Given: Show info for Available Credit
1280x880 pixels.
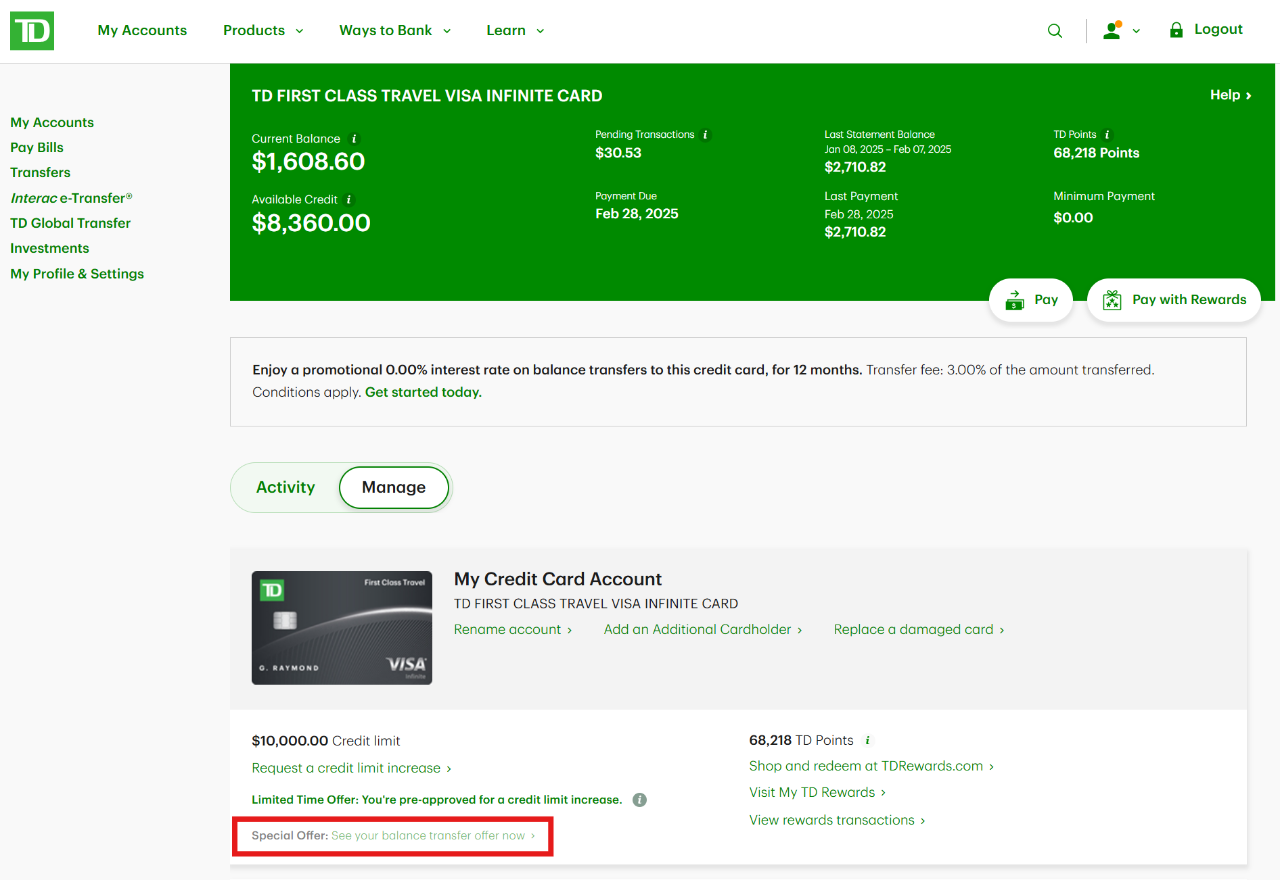Looking at the screenshot, I should [x=349, y=200].
